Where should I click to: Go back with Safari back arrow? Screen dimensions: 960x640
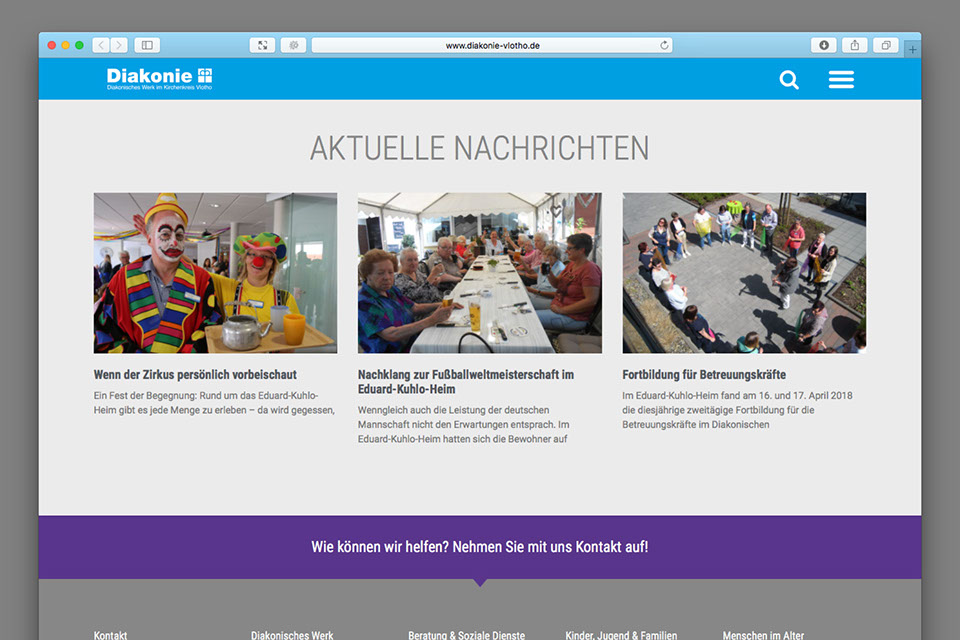tap(101, 45)
